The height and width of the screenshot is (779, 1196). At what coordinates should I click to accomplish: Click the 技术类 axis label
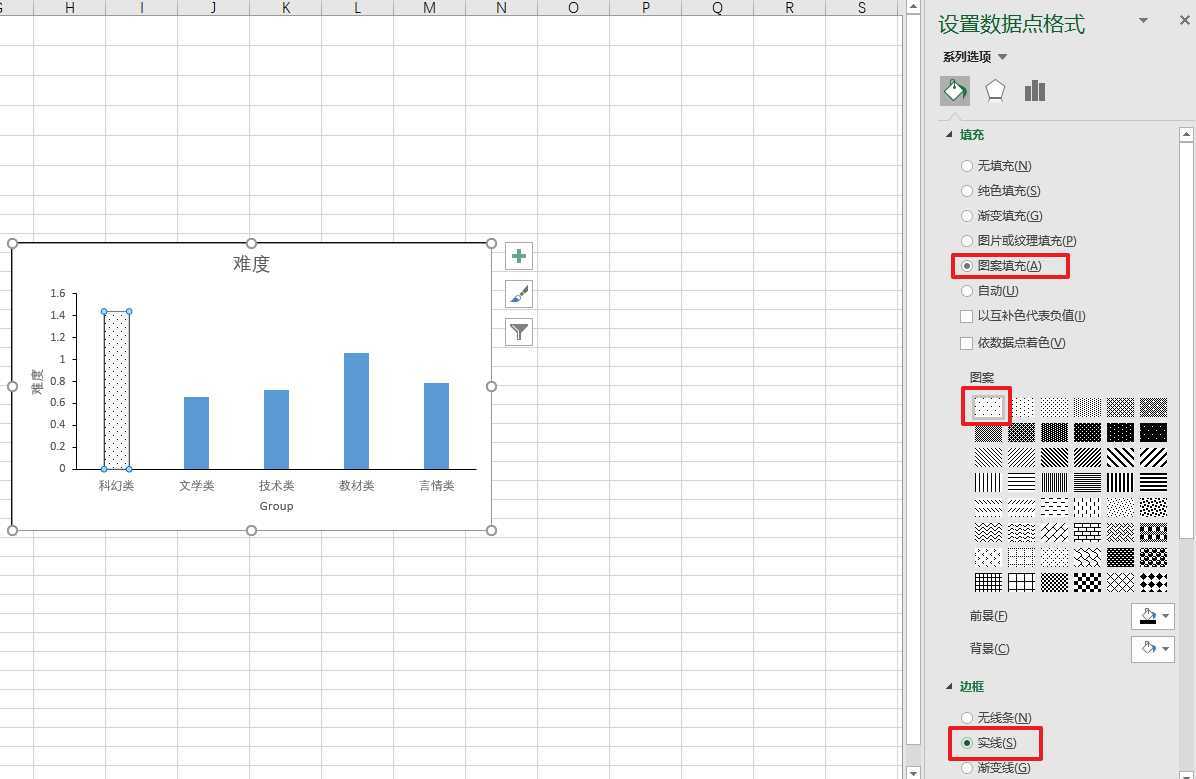click(x=276, y=486)
